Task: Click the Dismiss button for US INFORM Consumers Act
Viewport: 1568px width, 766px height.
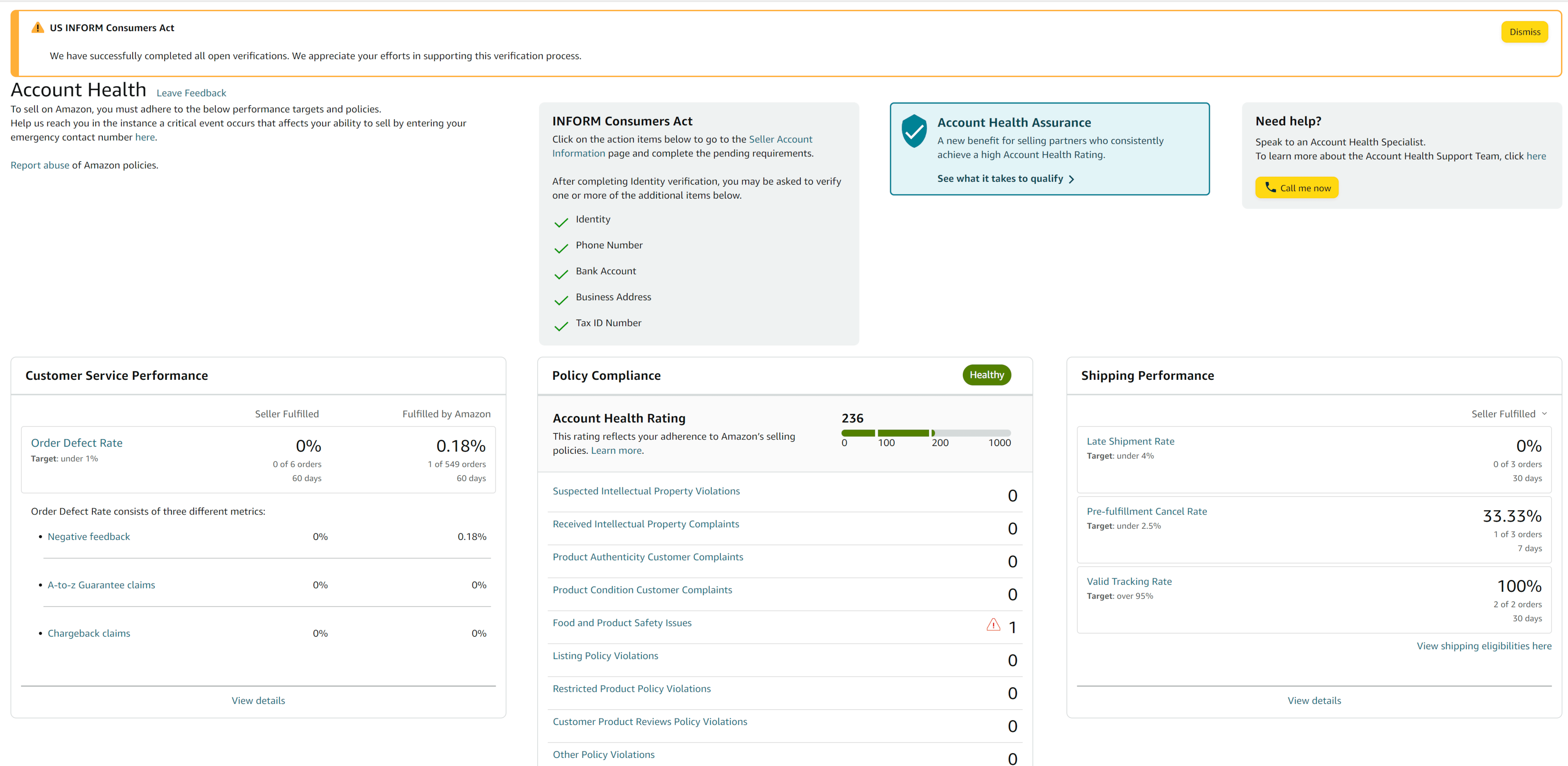Action: coord(1524,31)
